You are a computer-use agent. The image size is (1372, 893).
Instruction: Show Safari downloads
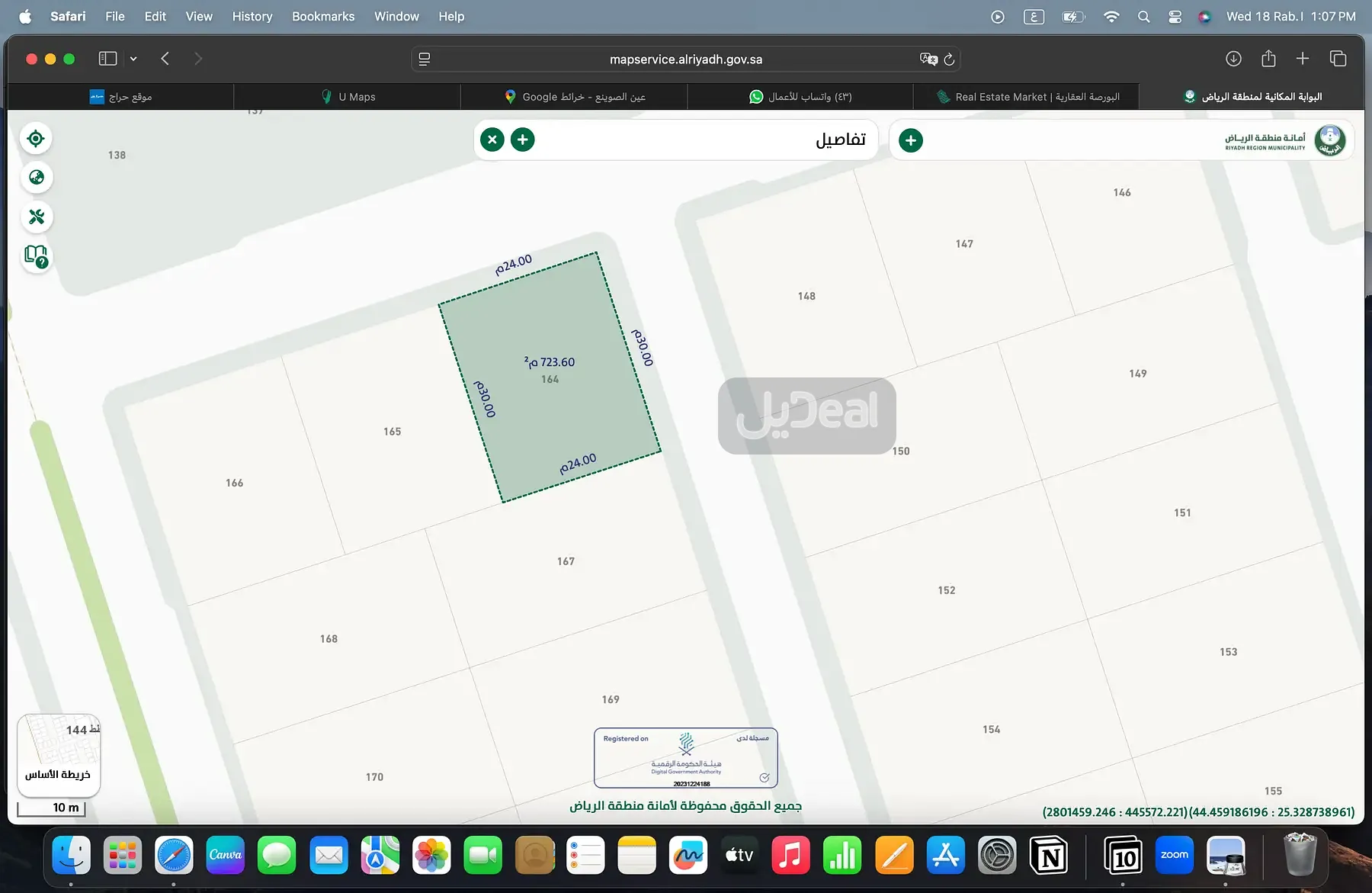point(1233,59)
